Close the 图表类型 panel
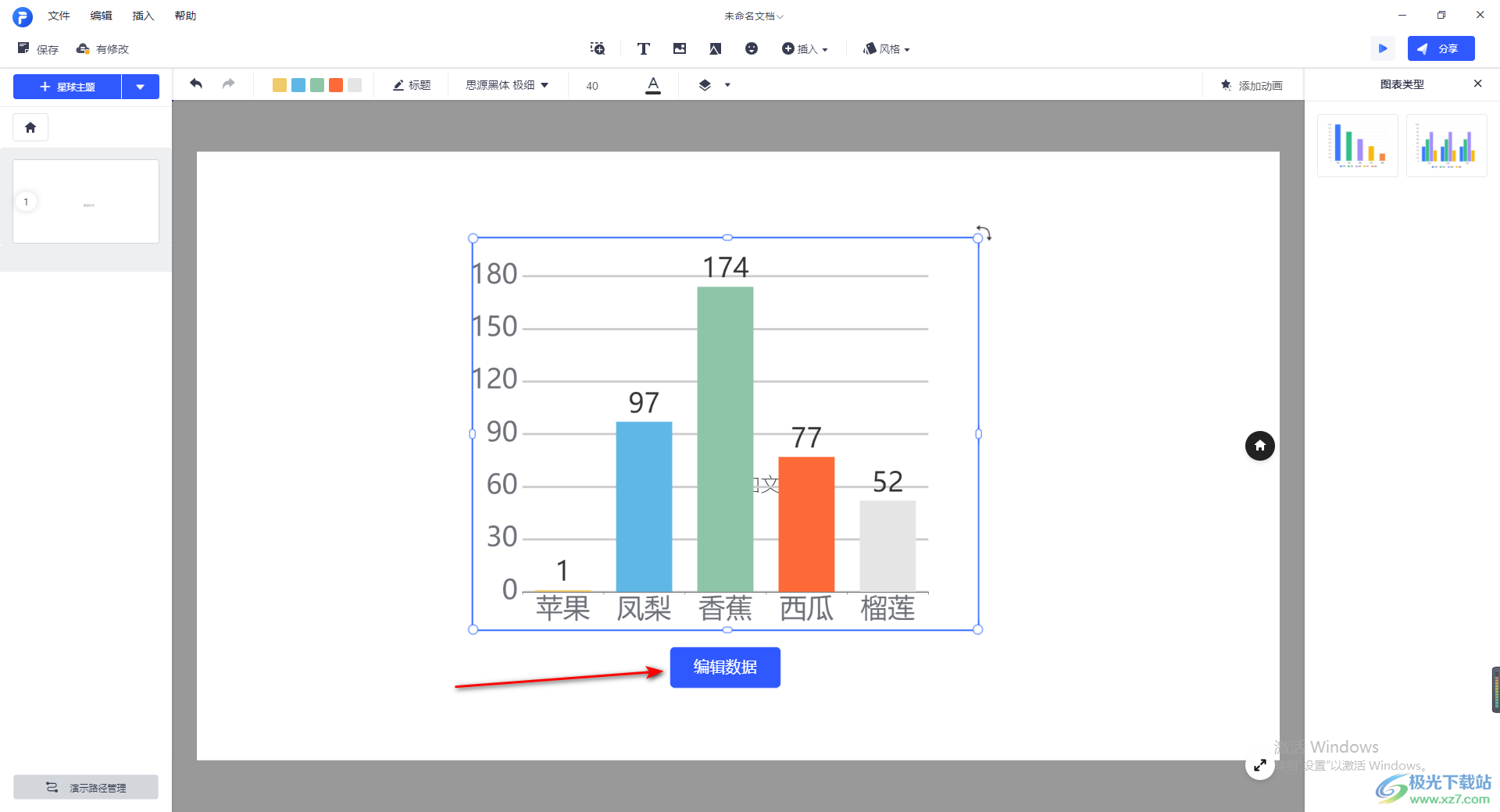Screen dimensions: 1500x812 point(1477,84)
